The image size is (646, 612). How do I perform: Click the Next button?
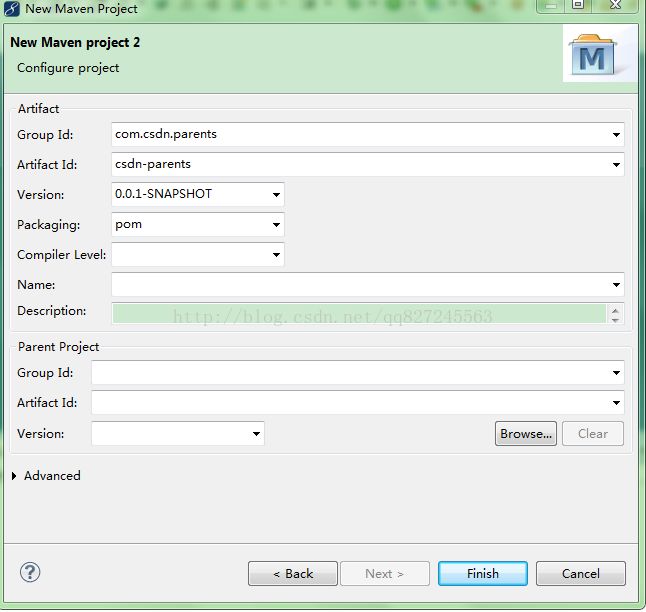[x=385, y=573]
